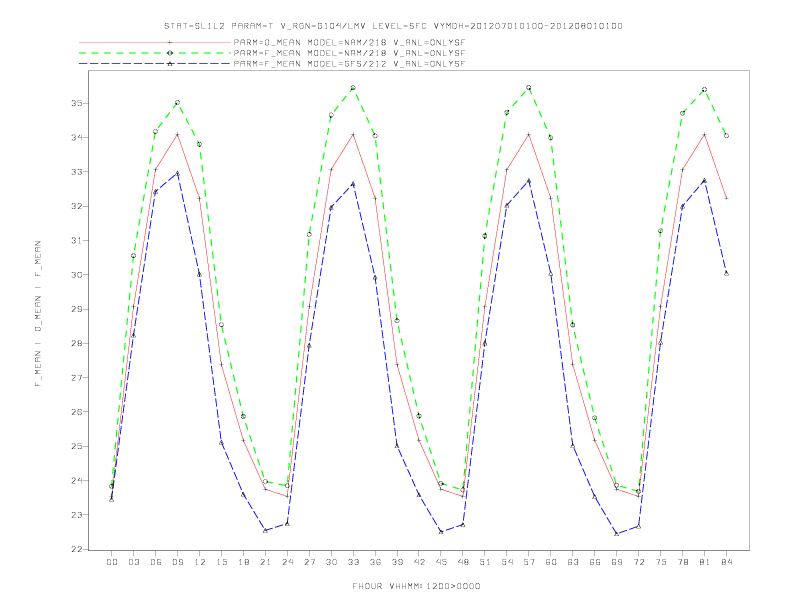The image size is (792, 612).
Task: Click the vertical axis label F_MEAN | O_MEAN | F_MEAN
Action: 38,314
